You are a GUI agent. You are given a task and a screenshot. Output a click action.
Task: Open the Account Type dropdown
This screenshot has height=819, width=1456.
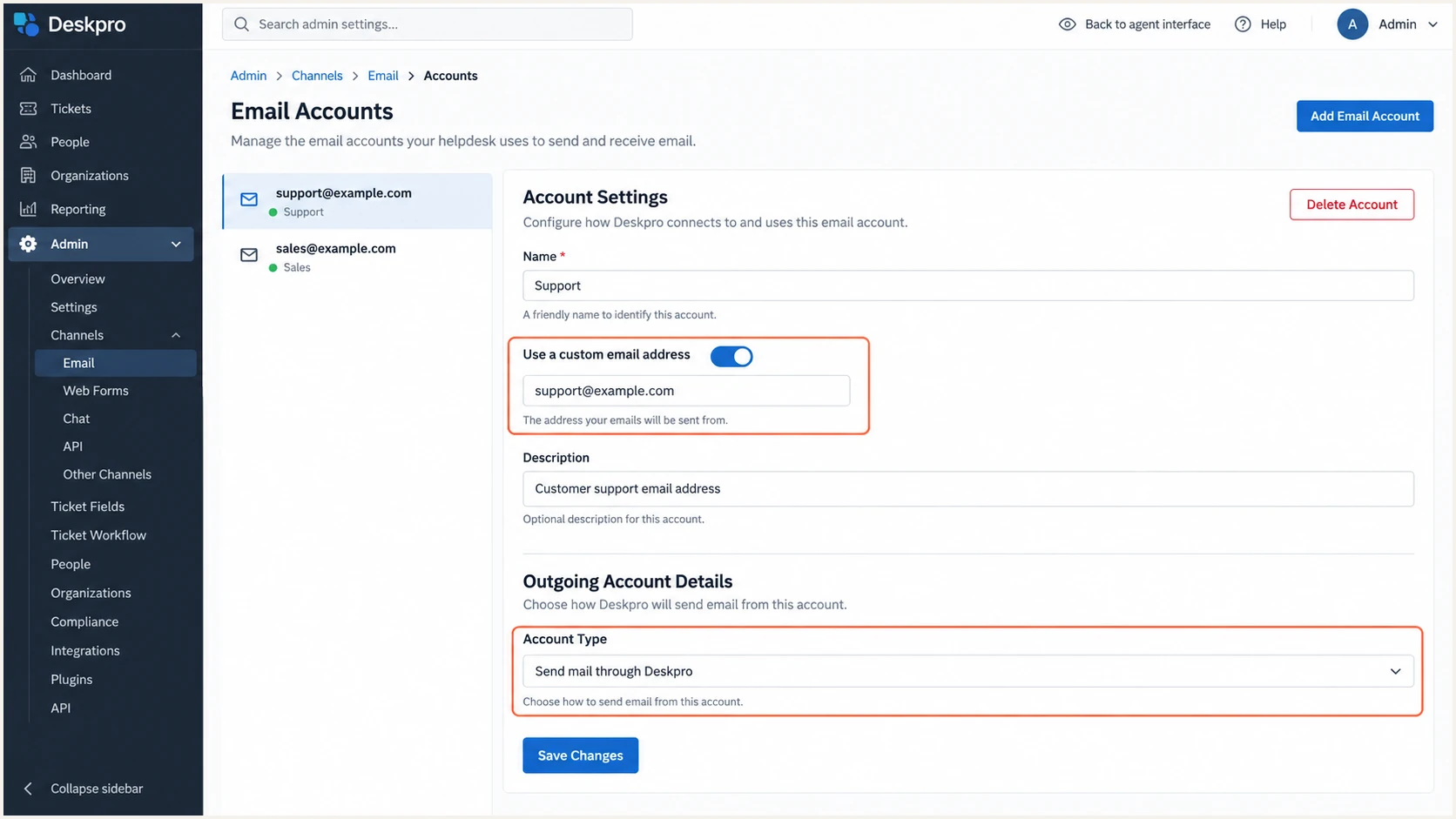(967, 671)
